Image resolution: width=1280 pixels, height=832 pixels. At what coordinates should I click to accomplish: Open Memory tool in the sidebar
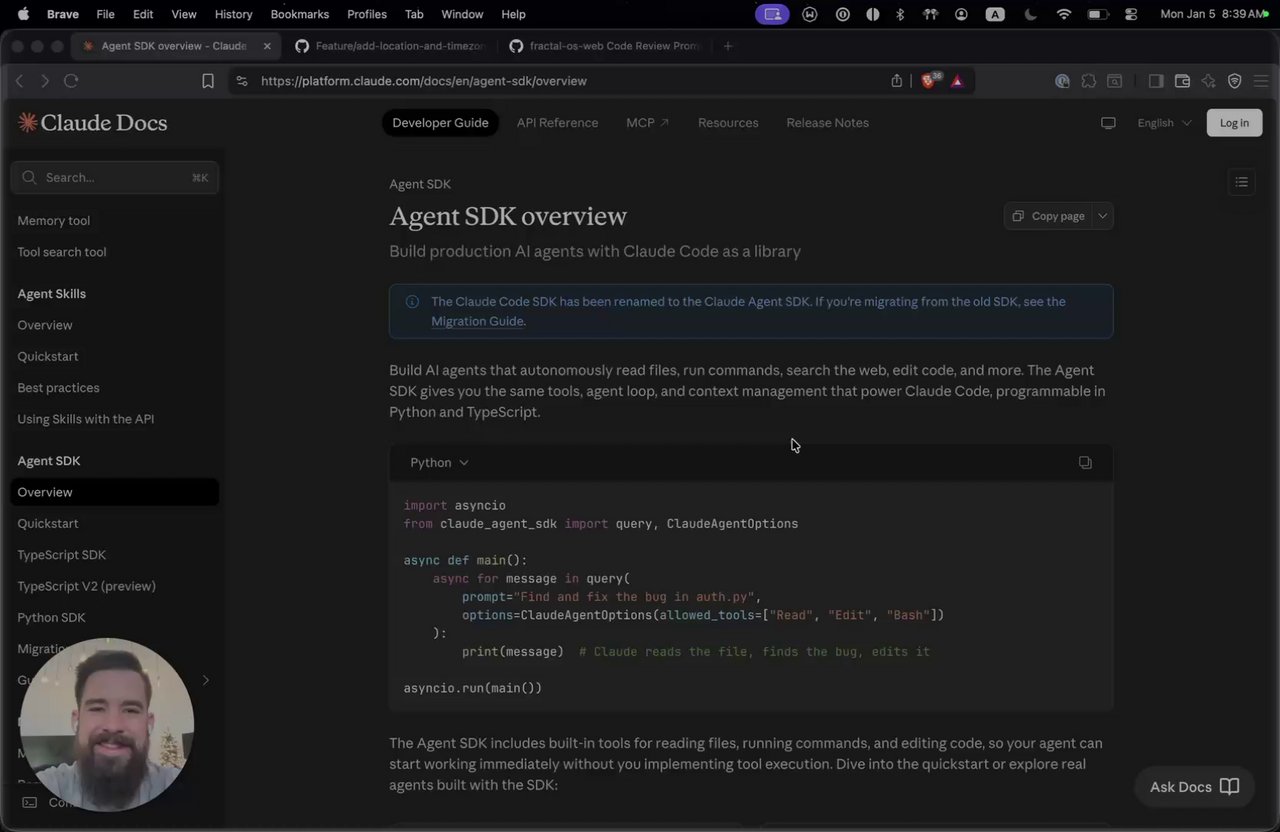click(54, 221)
